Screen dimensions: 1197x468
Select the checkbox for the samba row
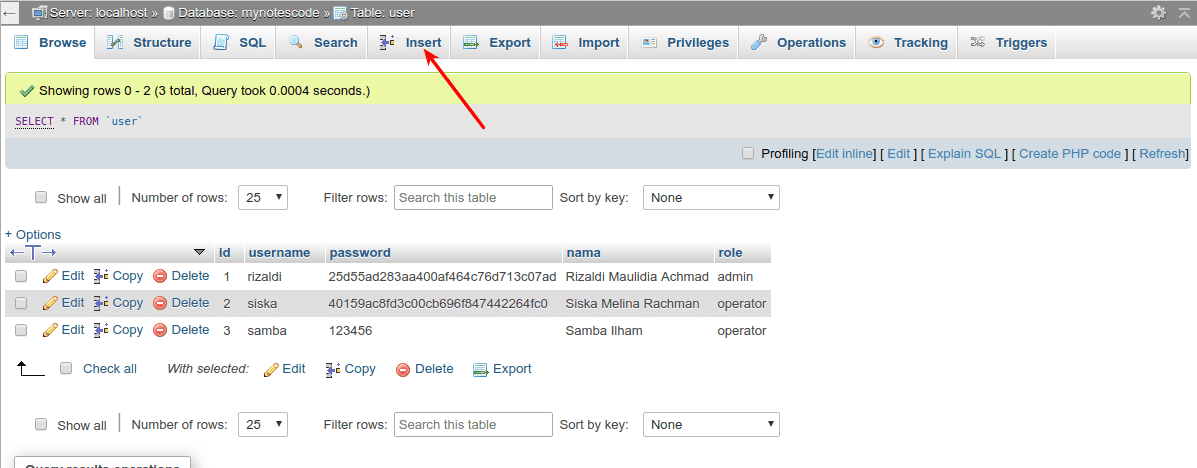tap(21, 330)
